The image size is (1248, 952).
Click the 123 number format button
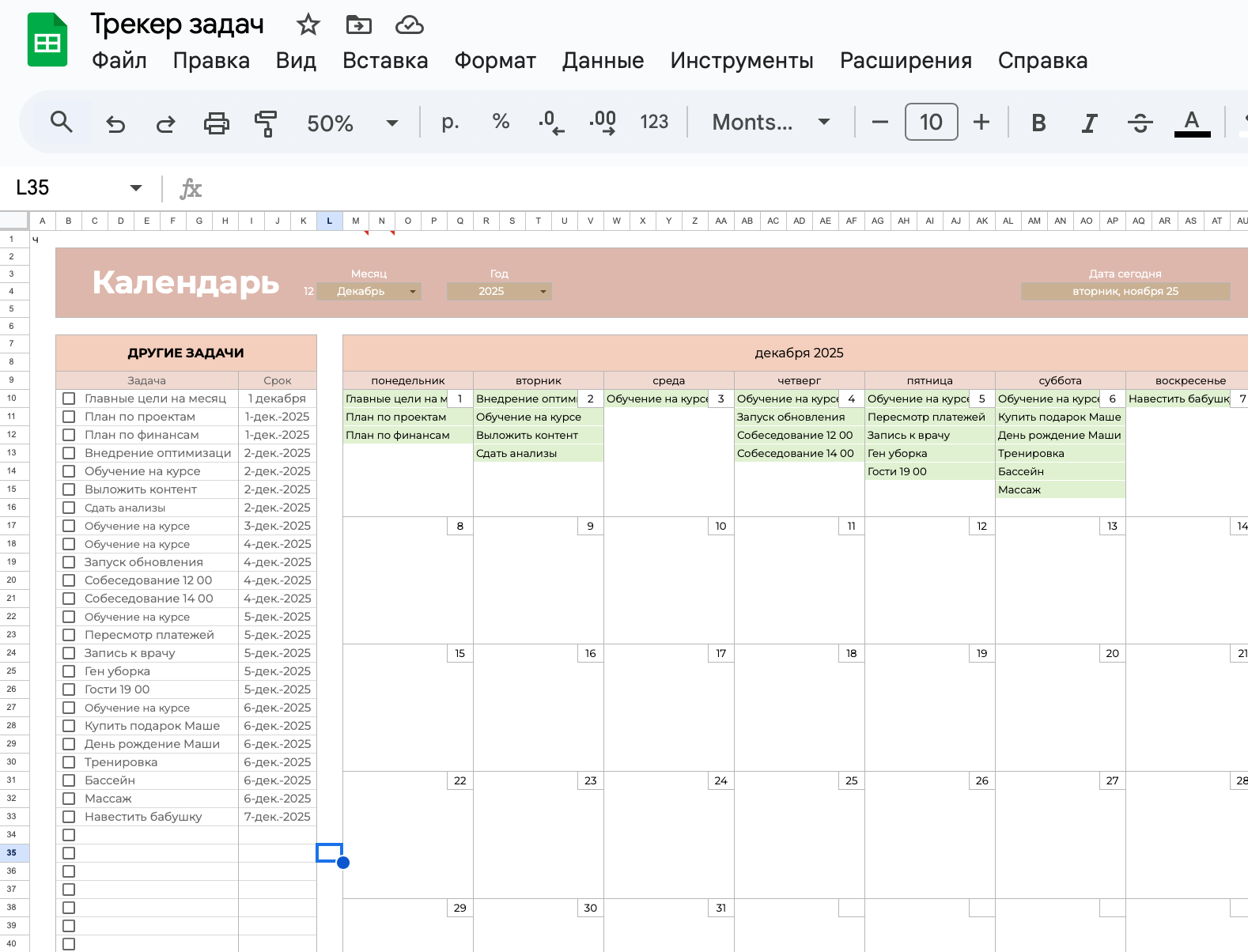pos(654,123)
